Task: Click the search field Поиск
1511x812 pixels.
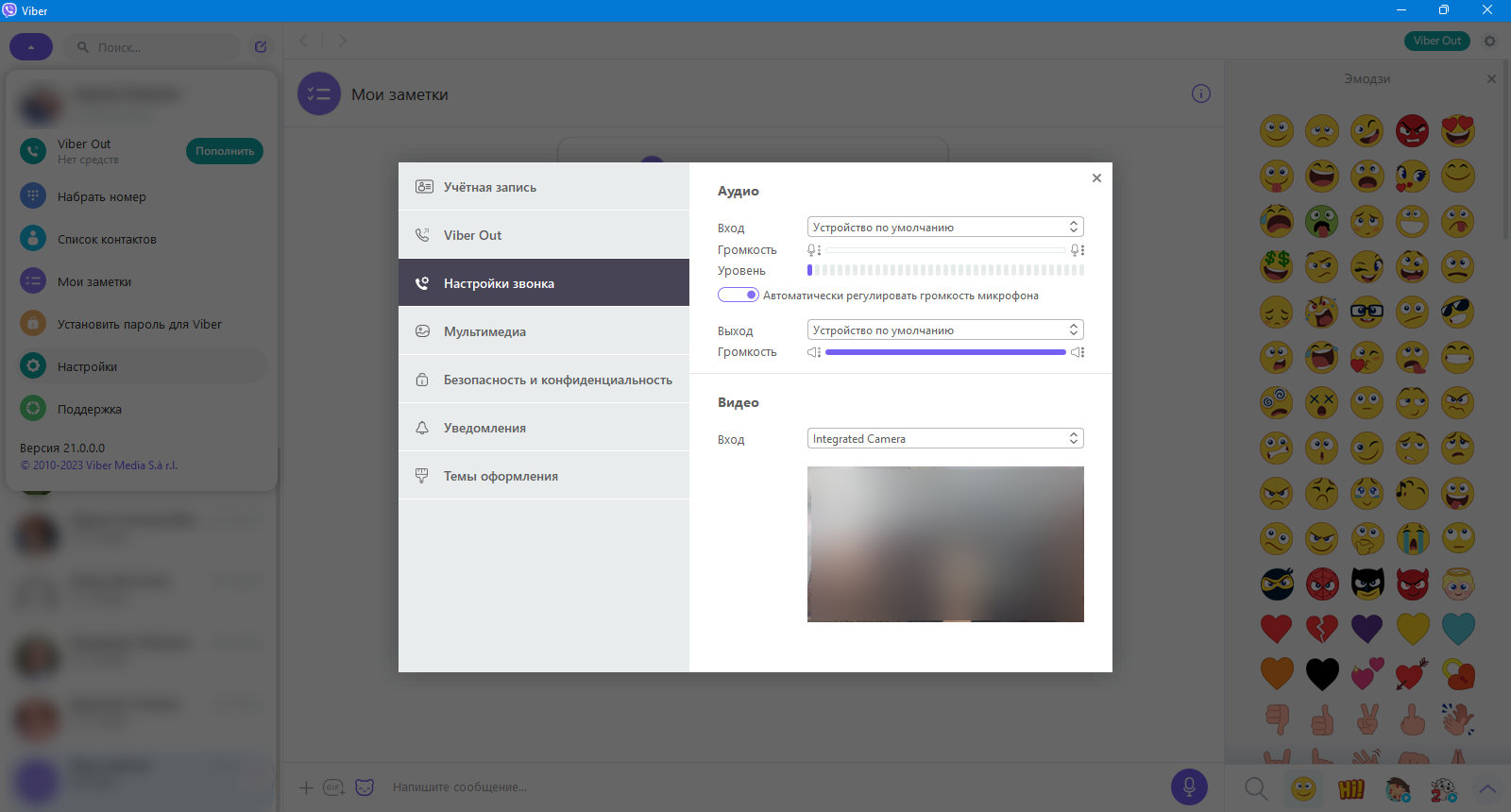Action: tap(151, 46)
